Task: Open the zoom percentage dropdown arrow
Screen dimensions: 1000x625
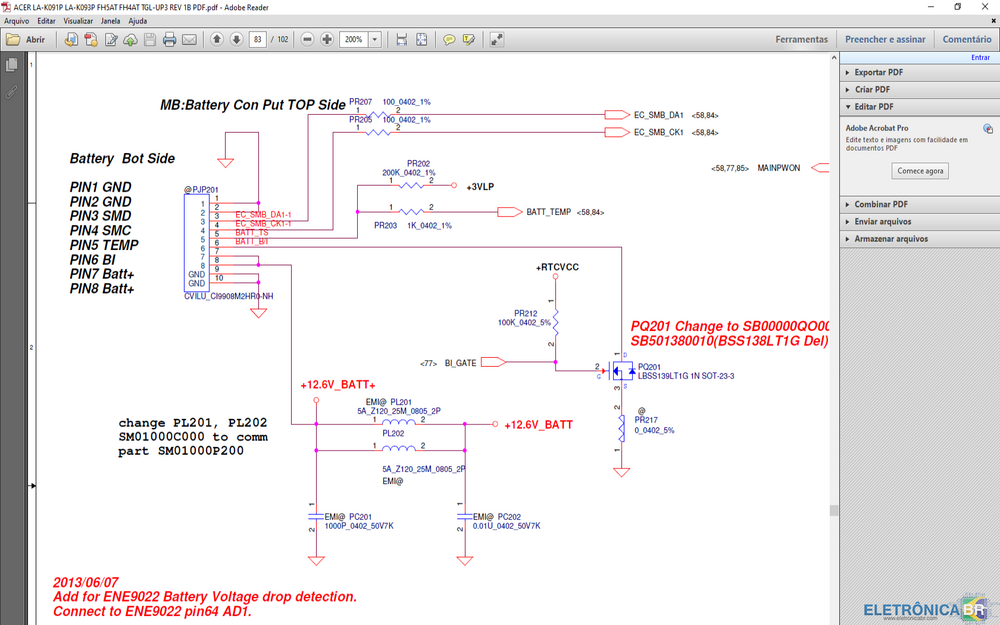Action: pyautogui.click(x=375, y=39)
